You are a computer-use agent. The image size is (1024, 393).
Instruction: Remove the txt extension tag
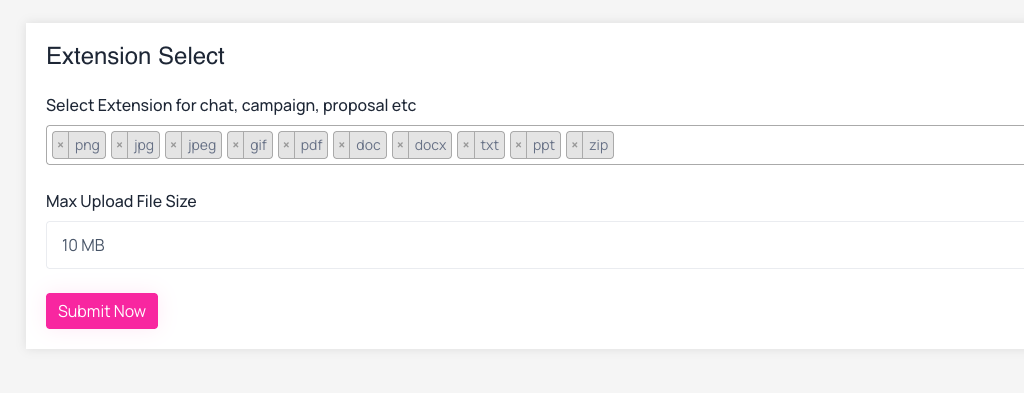tap(466, 145)
